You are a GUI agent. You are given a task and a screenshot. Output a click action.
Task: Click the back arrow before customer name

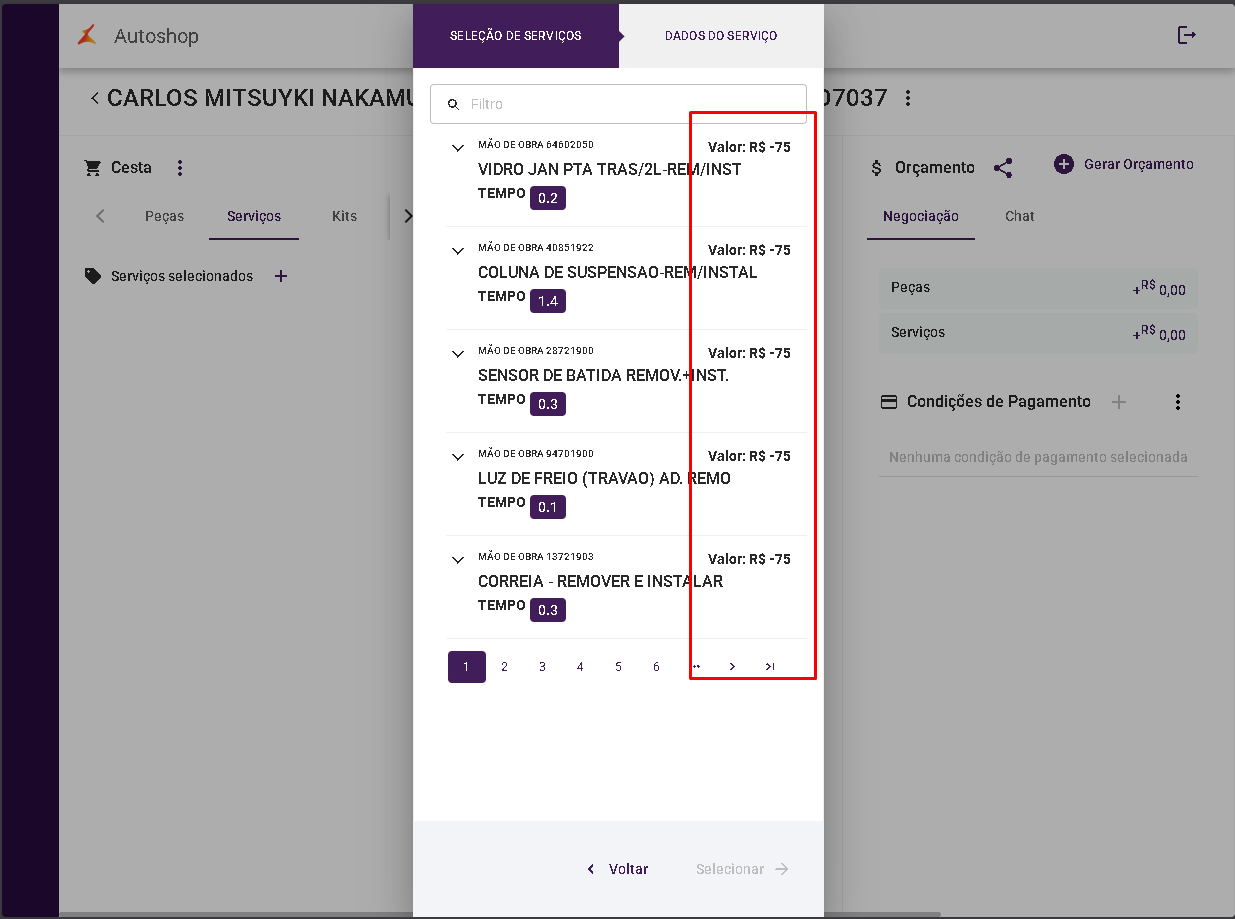point(94,98)
